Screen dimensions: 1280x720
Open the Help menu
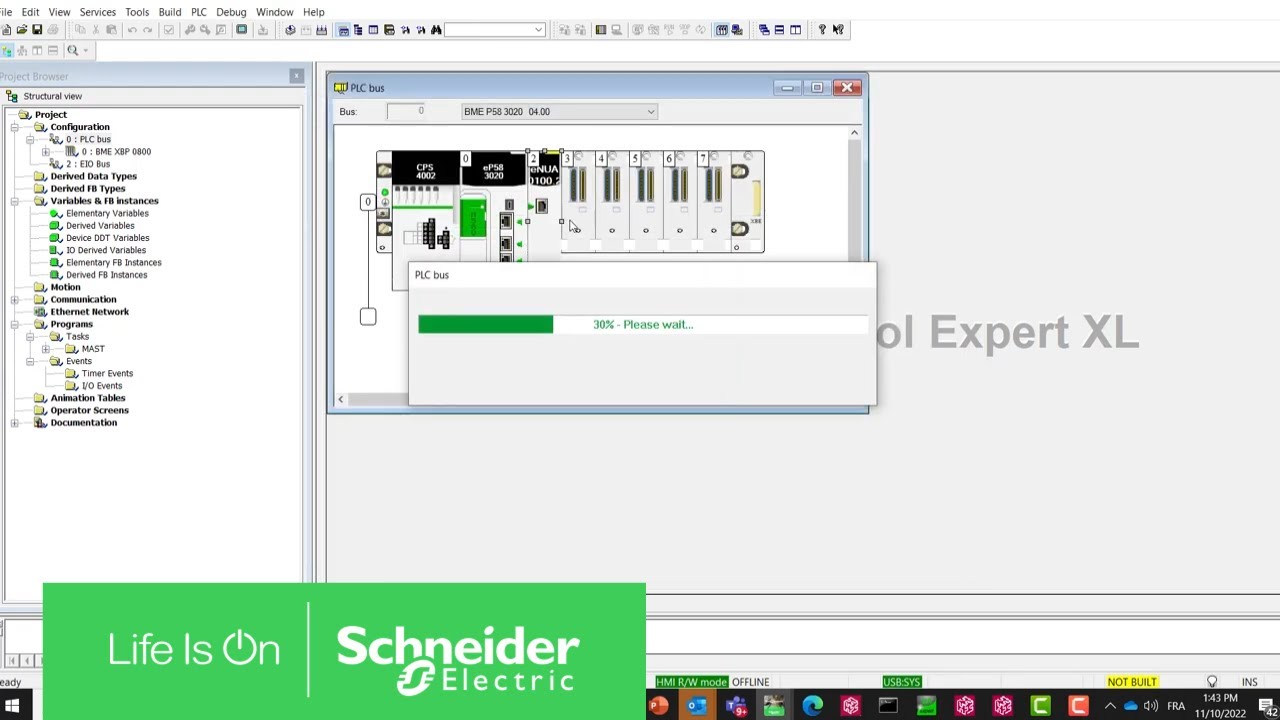tap(313, 12)
